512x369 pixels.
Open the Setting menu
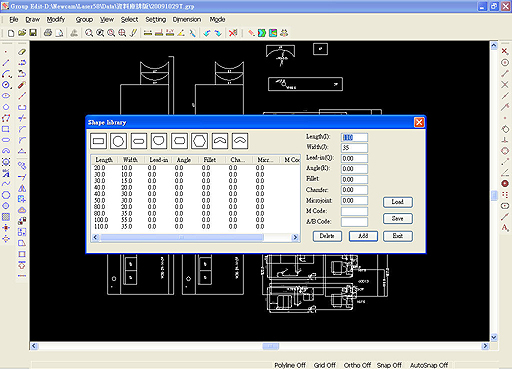point(156,20)
